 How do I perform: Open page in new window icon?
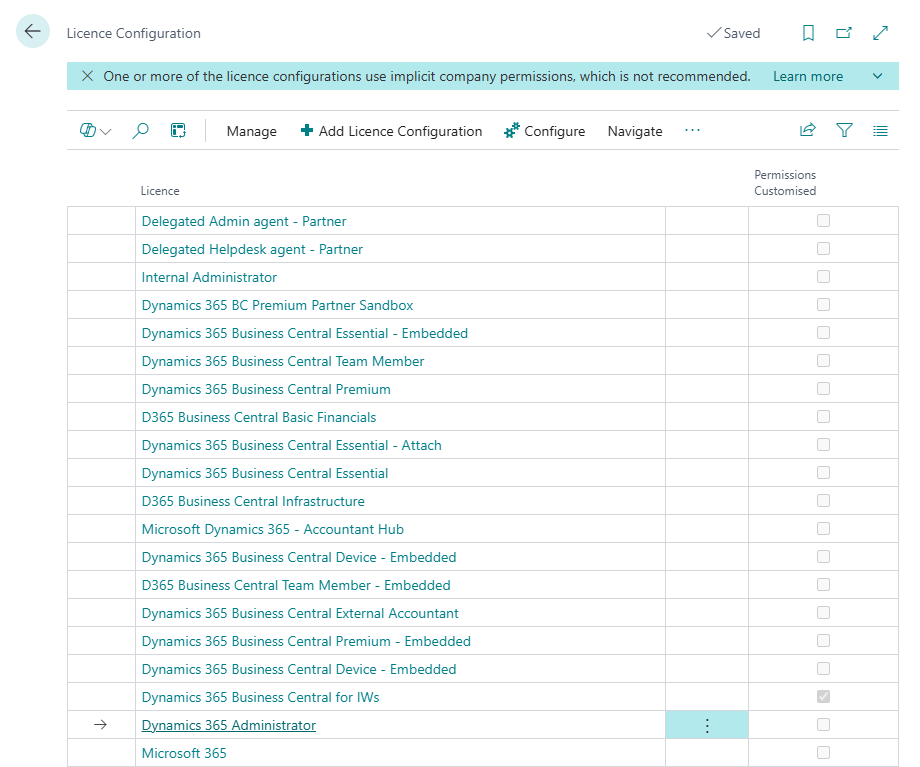(844, 33)
